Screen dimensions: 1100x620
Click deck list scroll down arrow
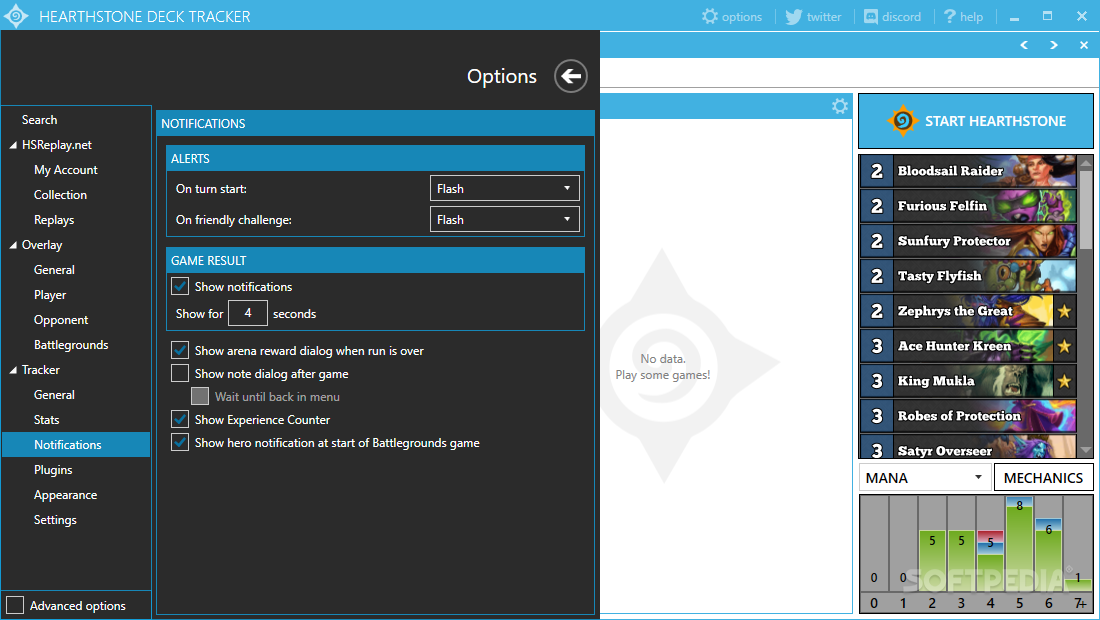(x=1085, y=450)
